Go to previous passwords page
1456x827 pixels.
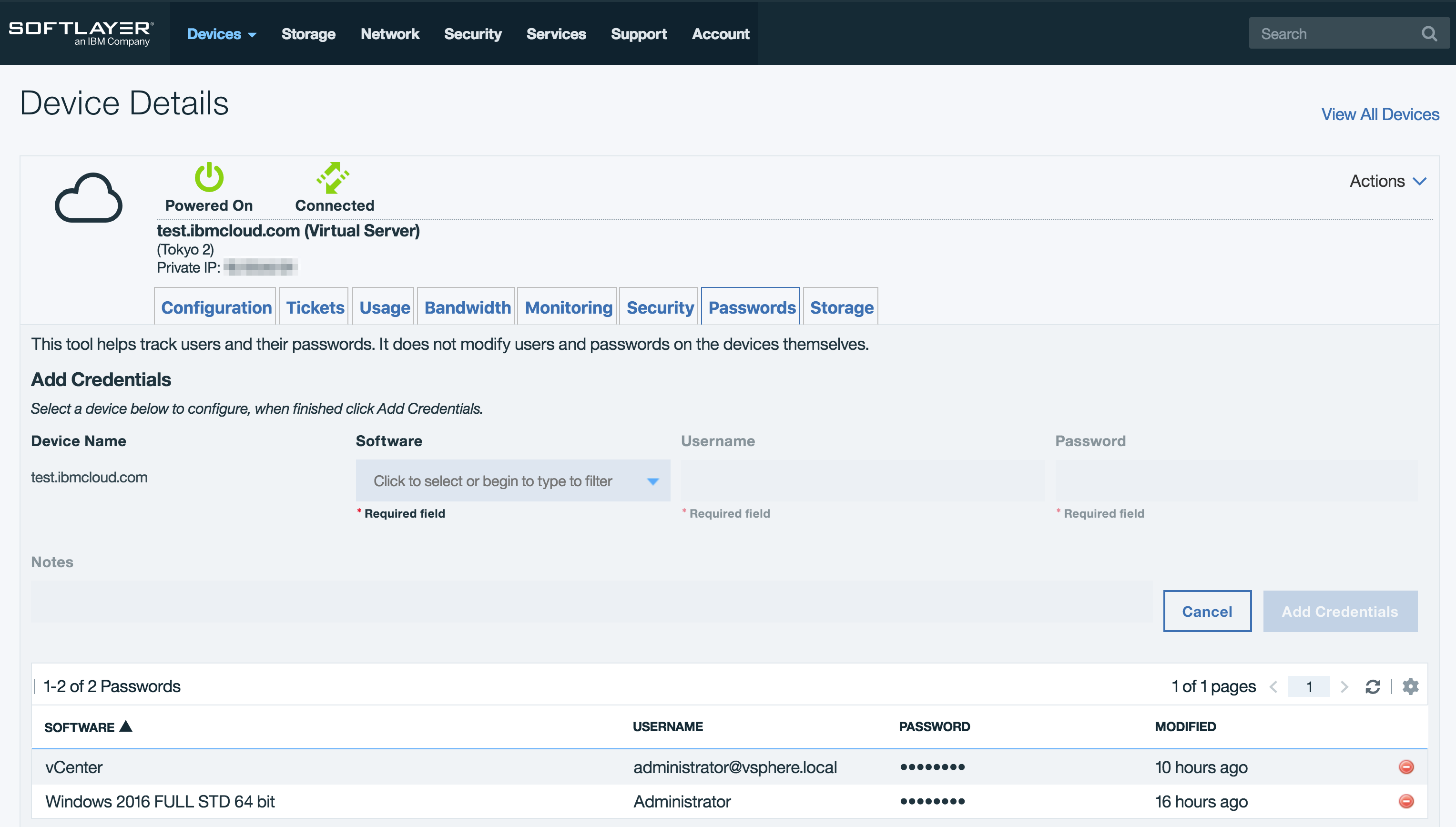(x=1274, y=687)
